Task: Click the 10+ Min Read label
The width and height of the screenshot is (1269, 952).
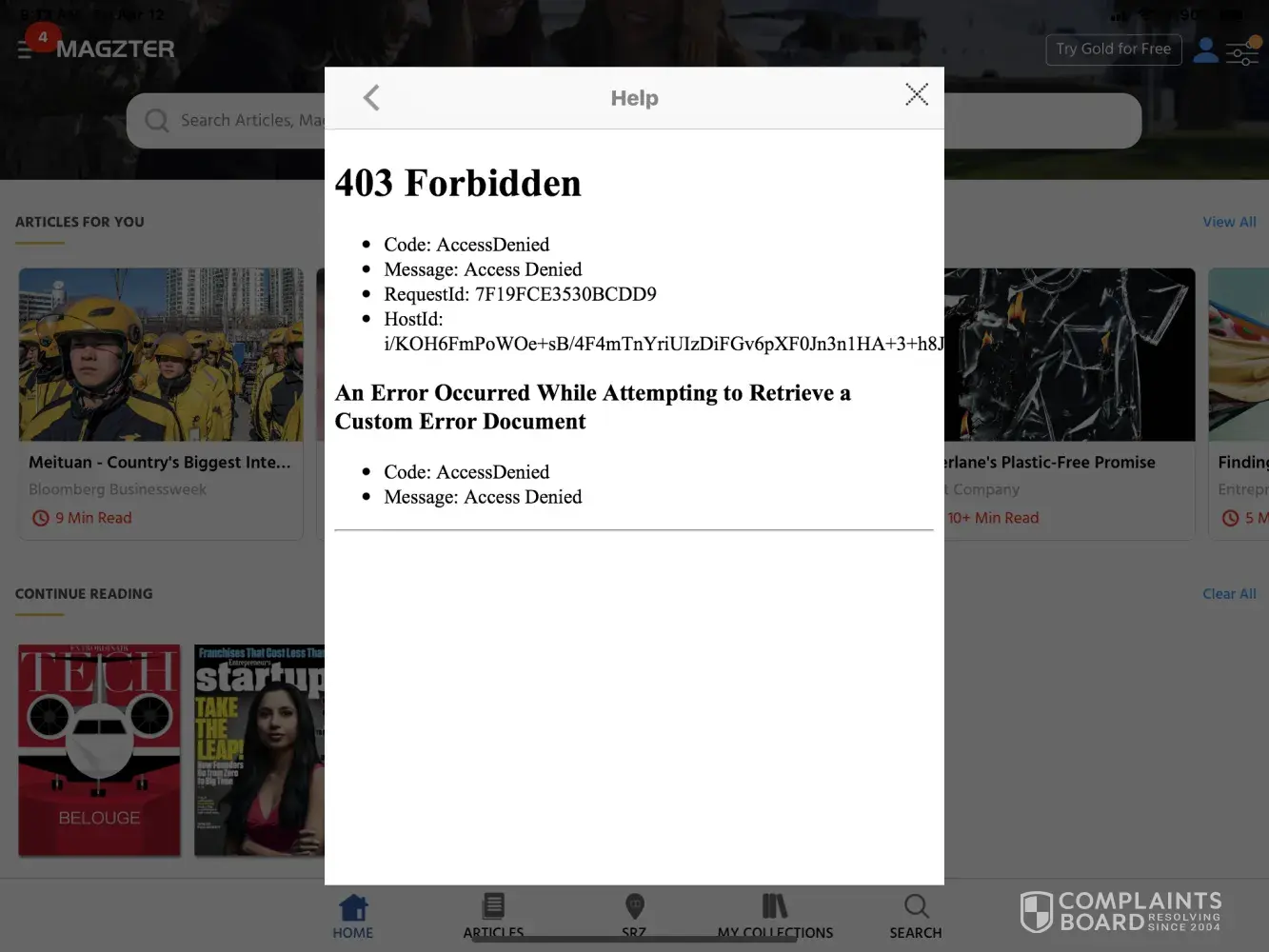Action: pos(993,518)
